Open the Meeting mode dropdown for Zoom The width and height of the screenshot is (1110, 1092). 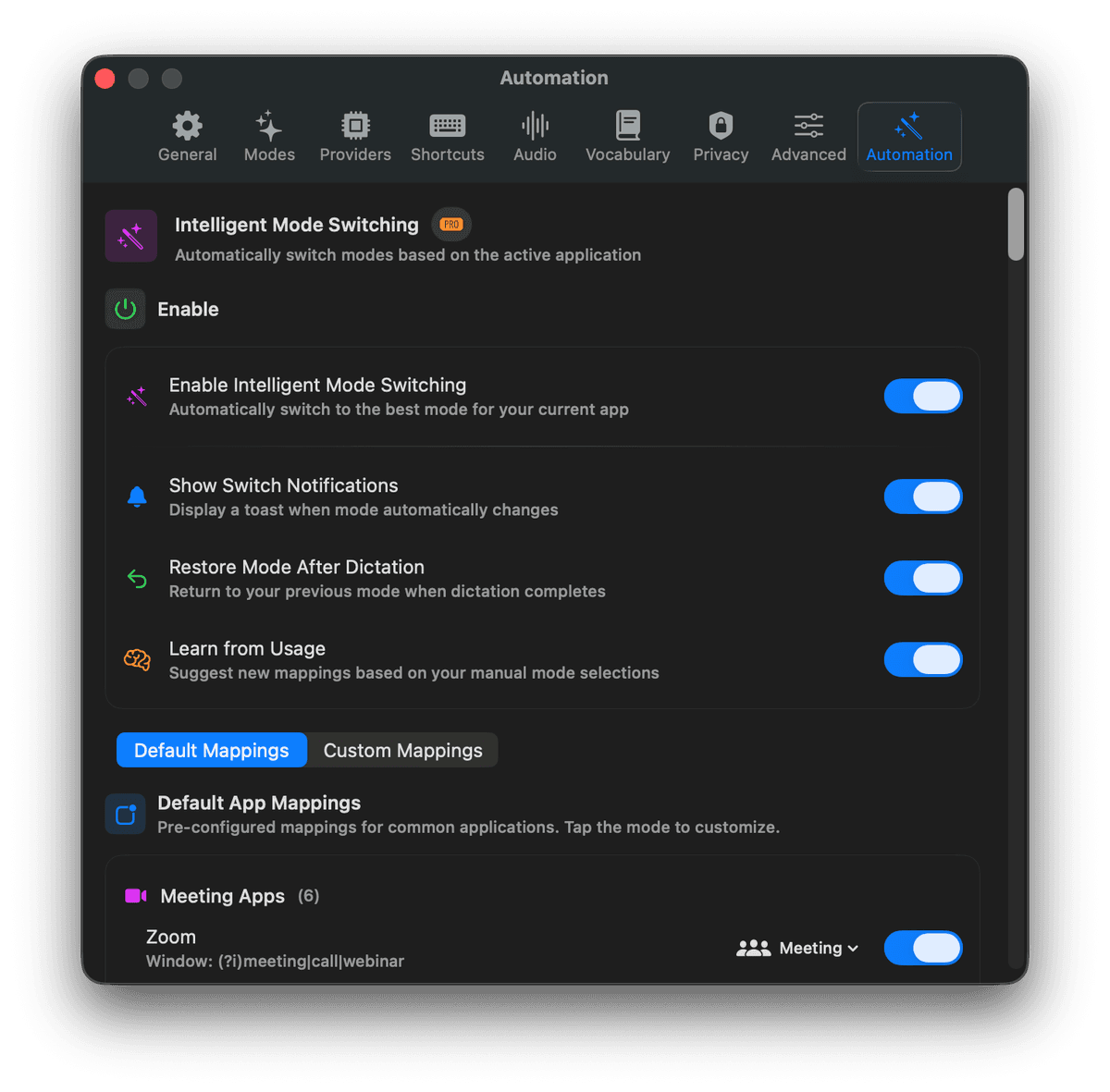pyautogui.click(x=818, y=948)
